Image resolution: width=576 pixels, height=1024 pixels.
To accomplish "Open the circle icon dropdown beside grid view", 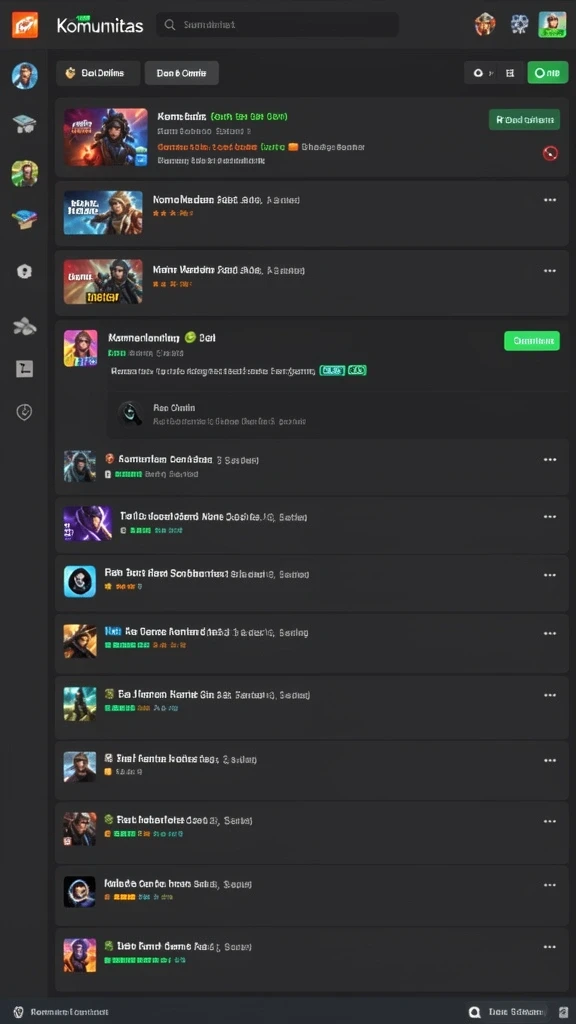I will [483, 73].
